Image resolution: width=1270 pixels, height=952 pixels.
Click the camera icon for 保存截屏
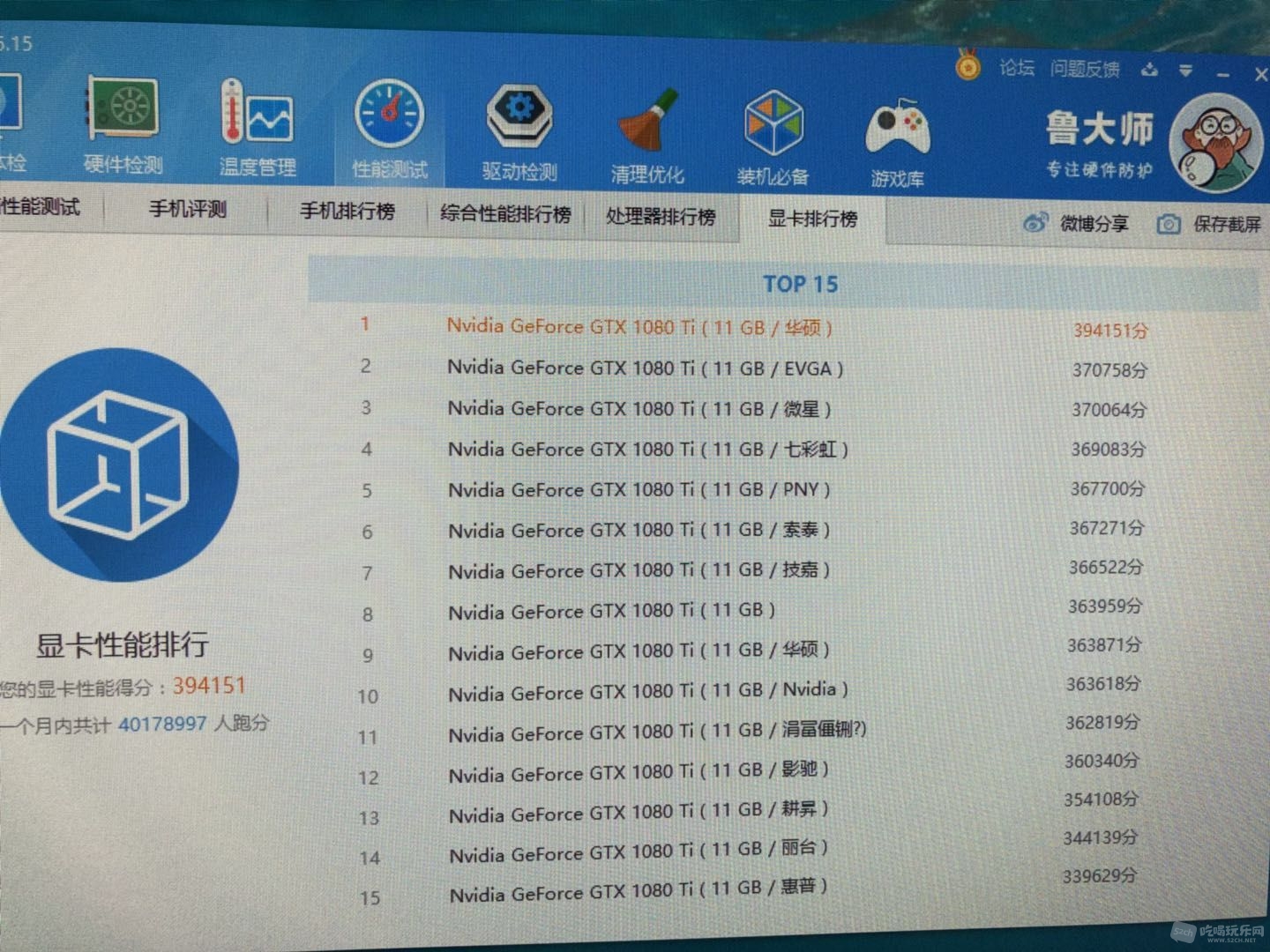(1169, 224)
